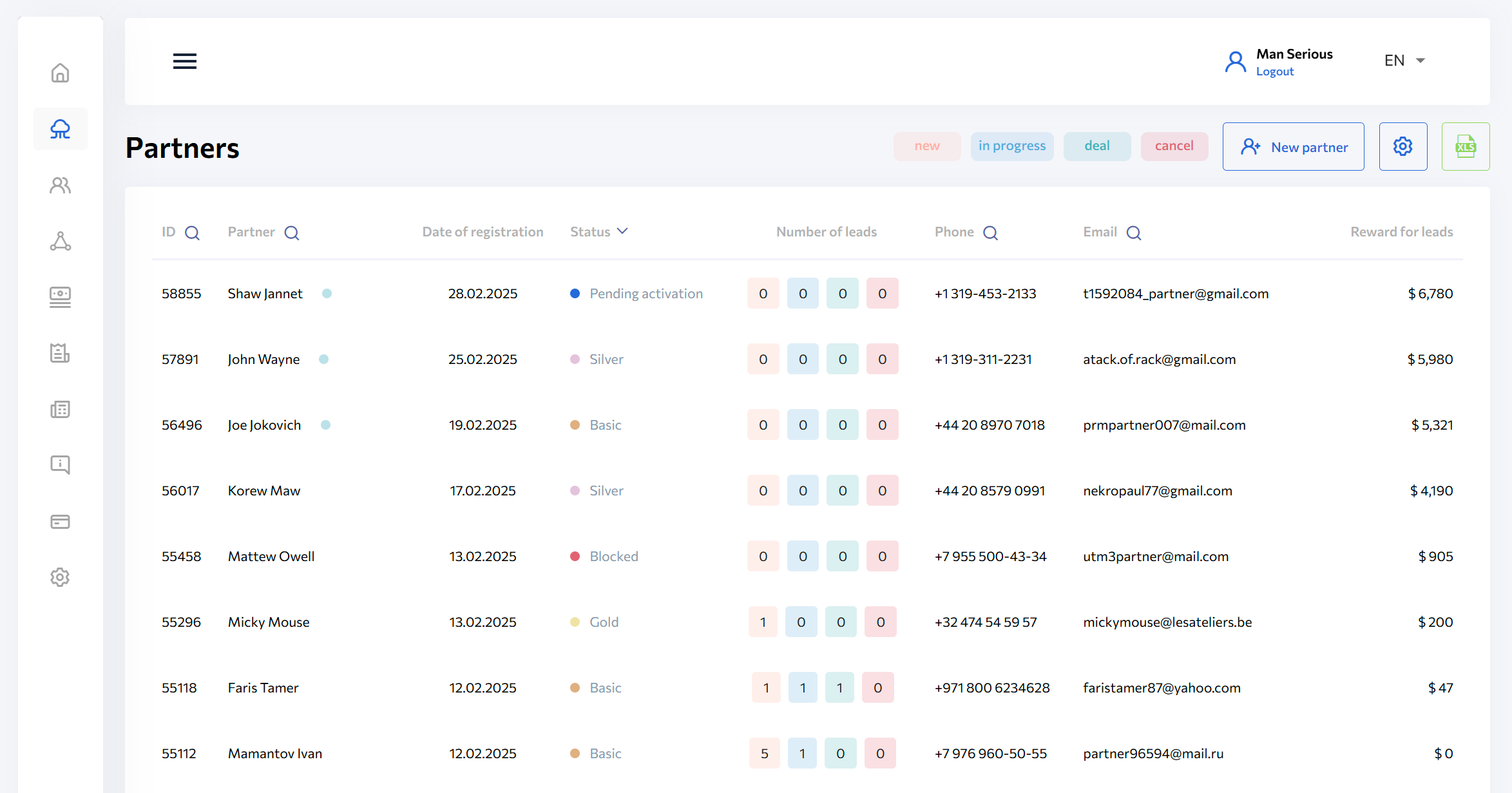1512x793 pixels.
Task: Open the network nodes sidebar item
Action: coord(60,242)
